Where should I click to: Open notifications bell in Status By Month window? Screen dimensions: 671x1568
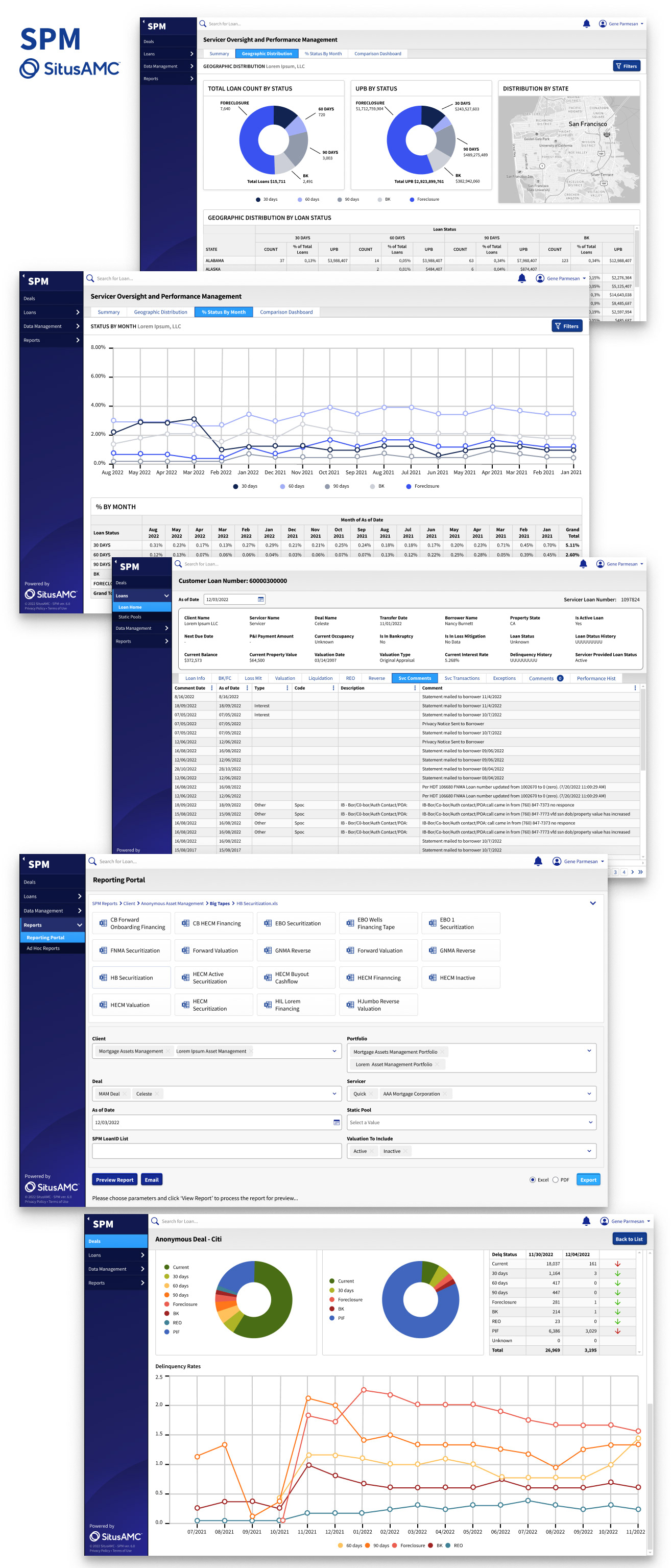521,278
